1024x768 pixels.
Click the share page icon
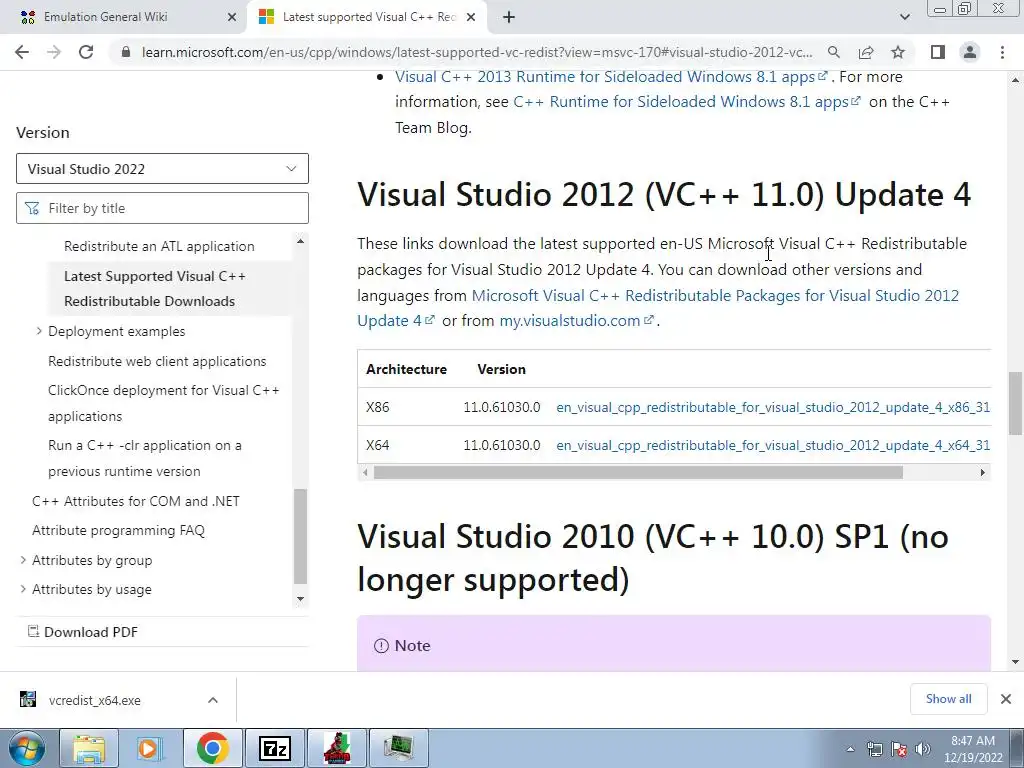(x=866, y=52)
